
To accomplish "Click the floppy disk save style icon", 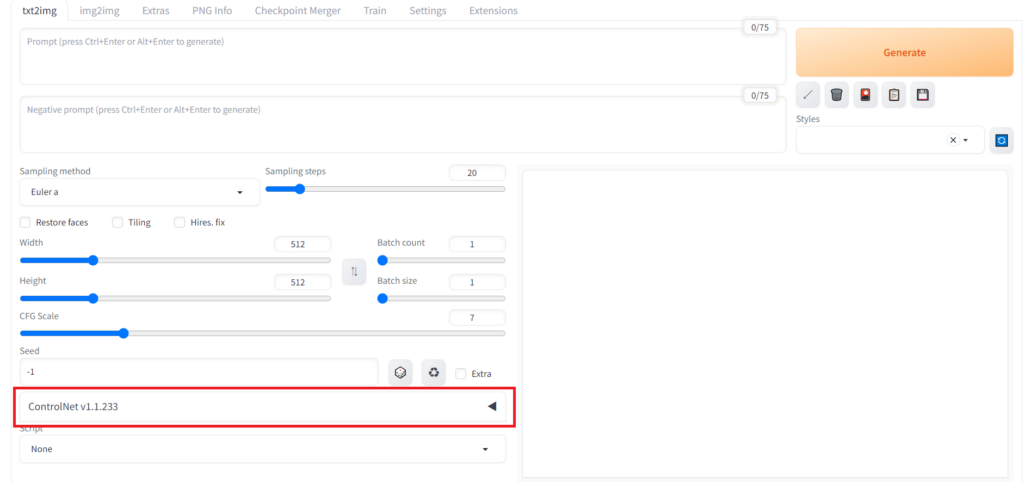I will (922, 95).
